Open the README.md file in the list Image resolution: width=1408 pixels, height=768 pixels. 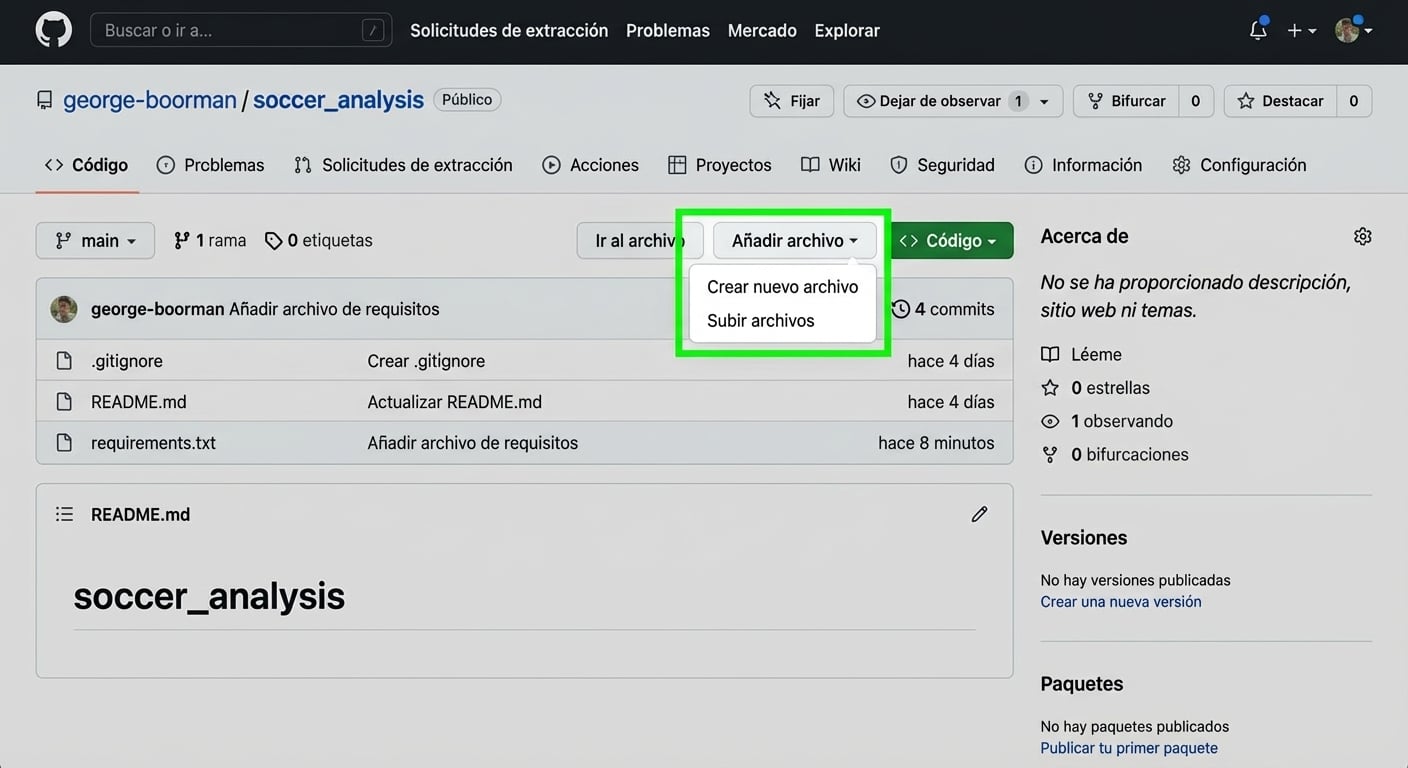[x=139, y=402]
